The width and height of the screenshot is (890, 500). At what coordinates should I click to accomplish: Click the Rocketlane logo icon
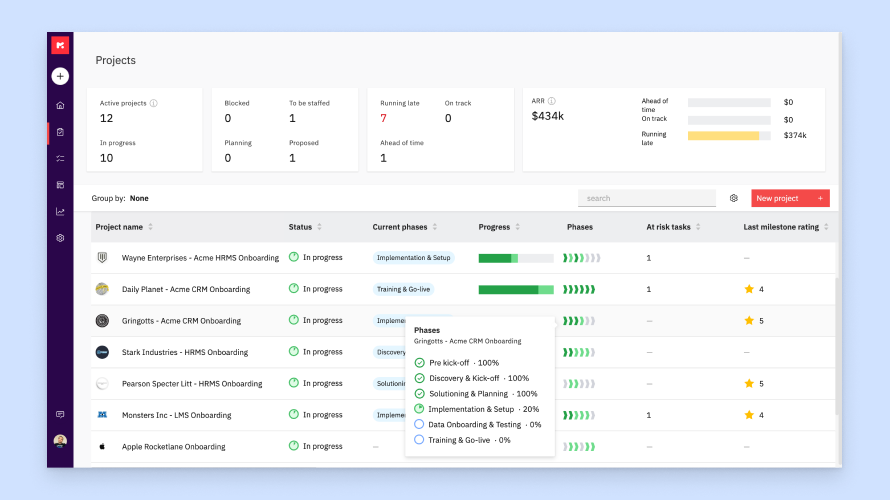(x=60, y=46)
